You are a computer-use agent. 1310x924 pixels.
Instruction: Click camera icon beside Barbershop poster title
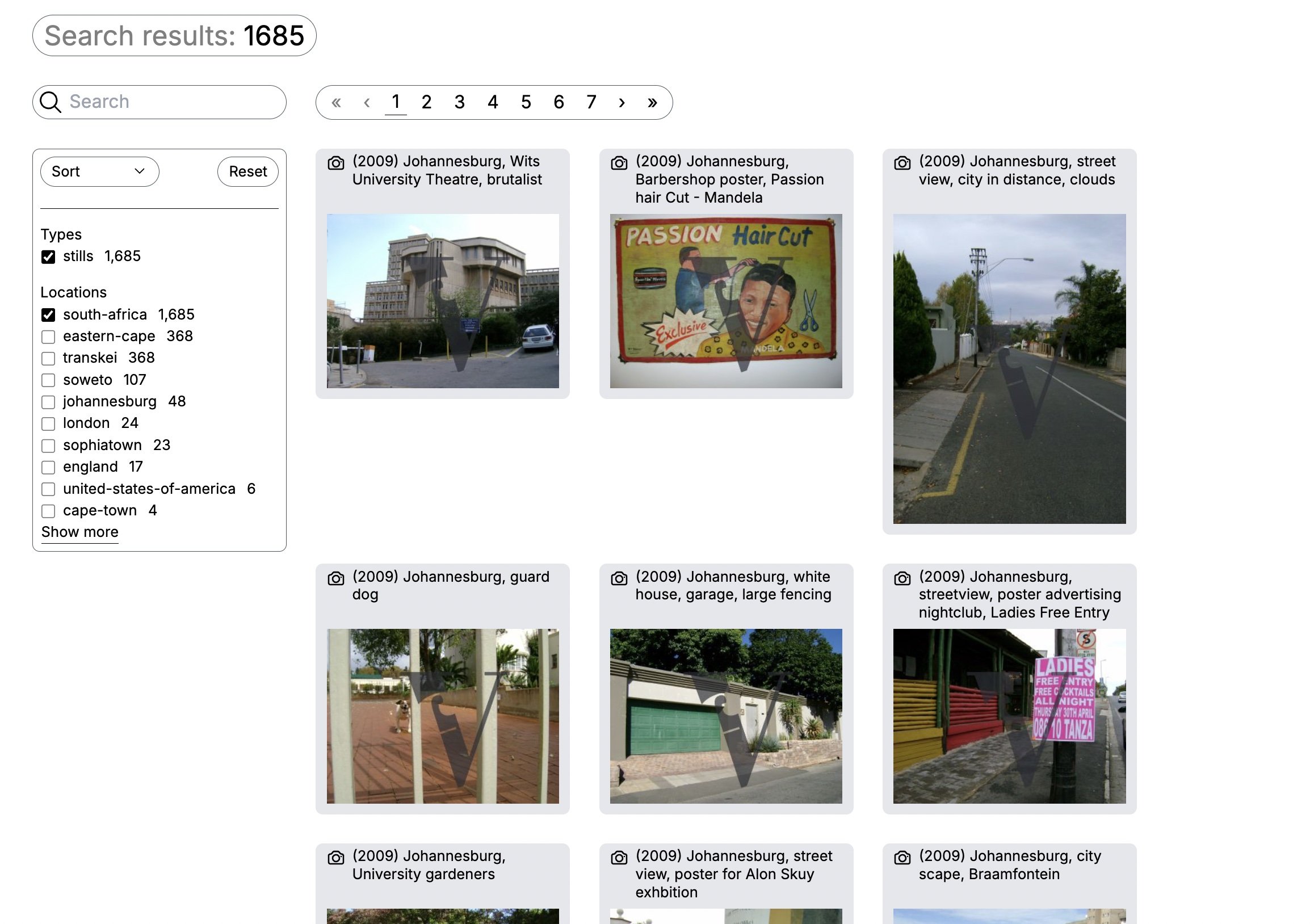[619, 163]
